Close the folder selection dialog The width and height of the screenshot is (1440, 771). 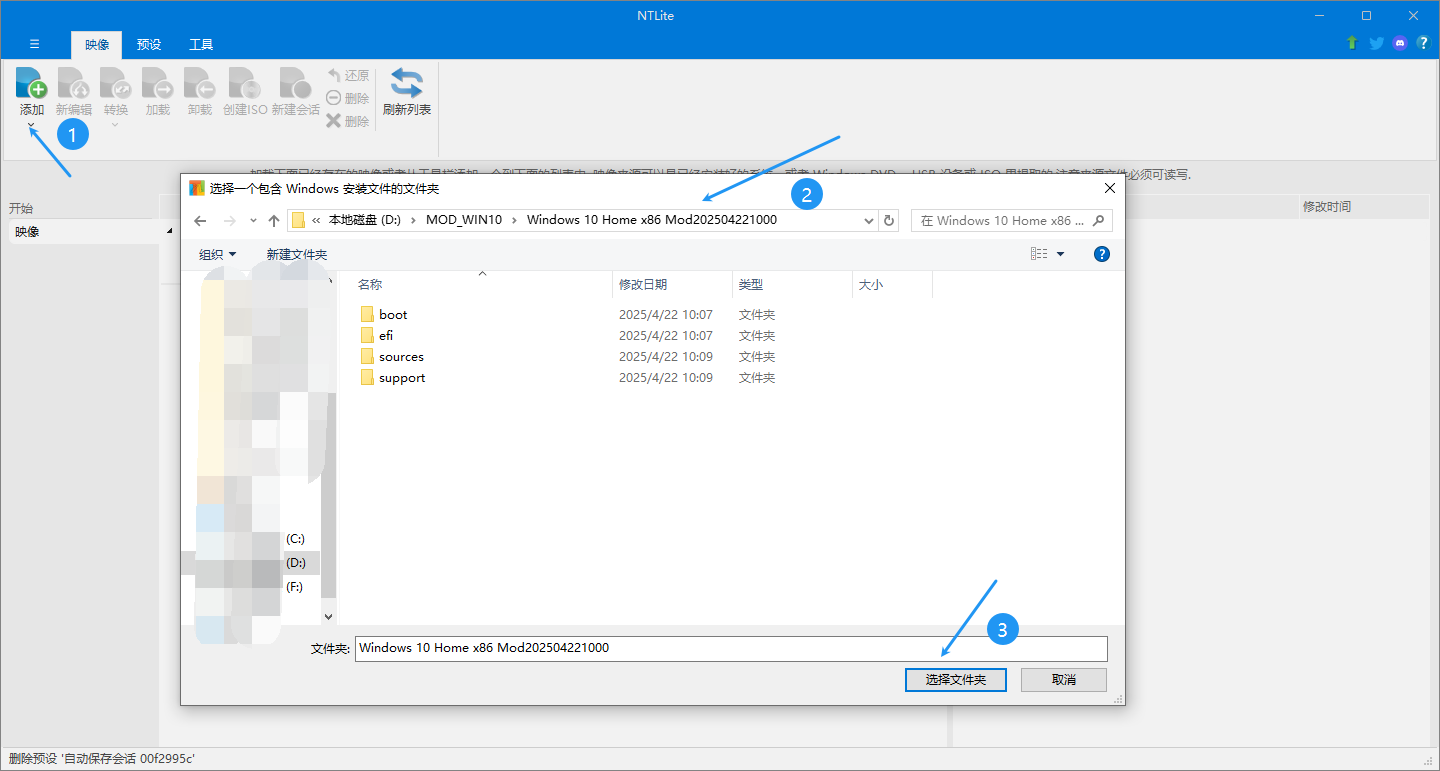pos(1109,187)
